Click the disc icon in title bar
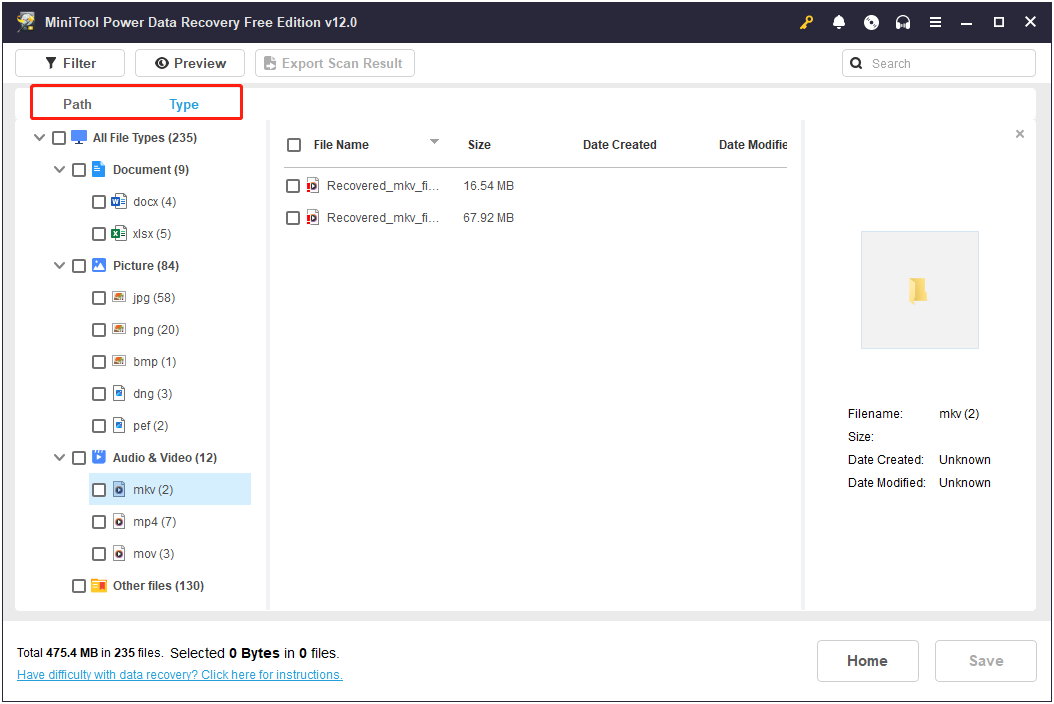This screenshot has width=1054, height=704. (x=871, y=22)
